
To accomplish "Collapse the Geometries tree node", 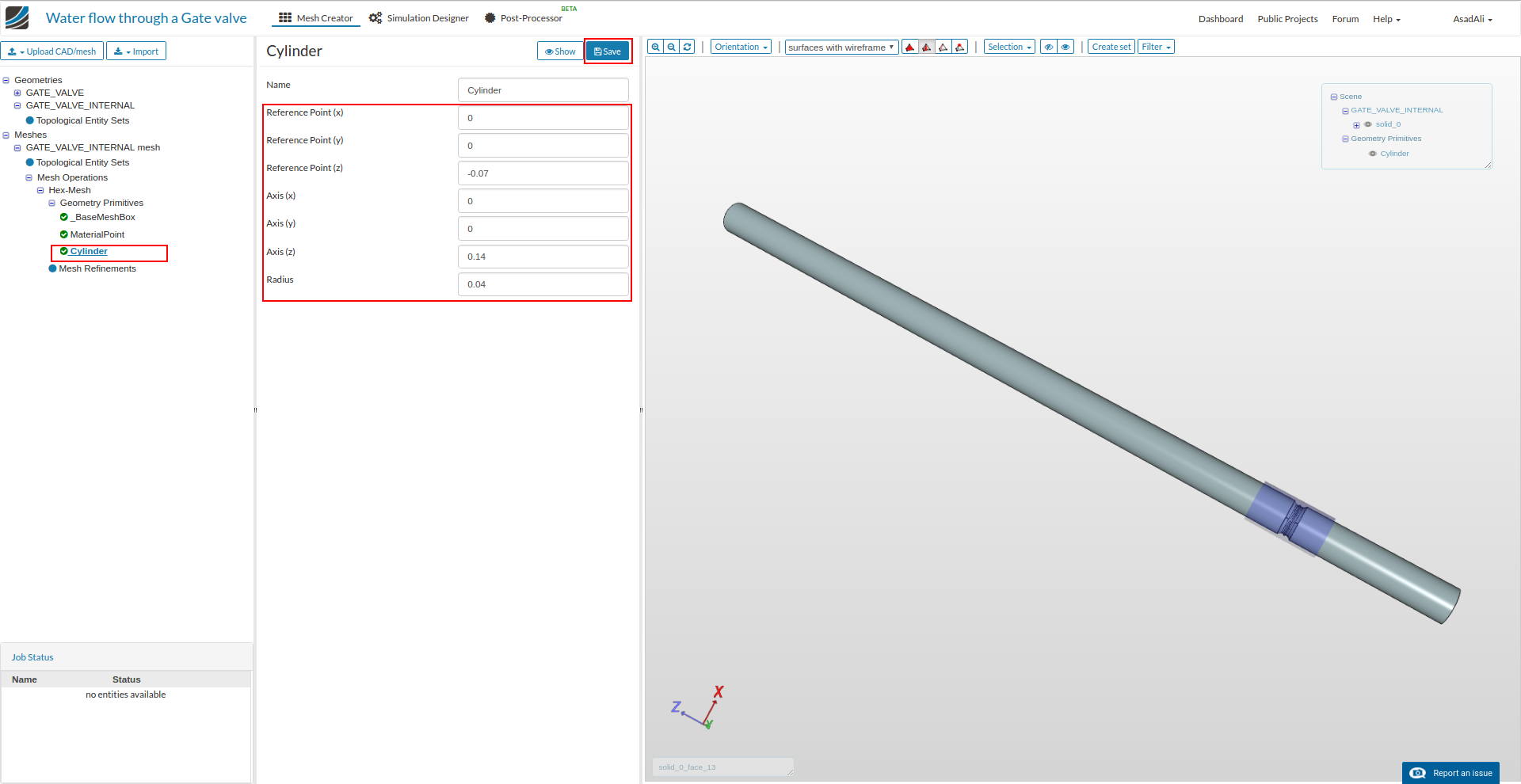I will tap(6, 80).
